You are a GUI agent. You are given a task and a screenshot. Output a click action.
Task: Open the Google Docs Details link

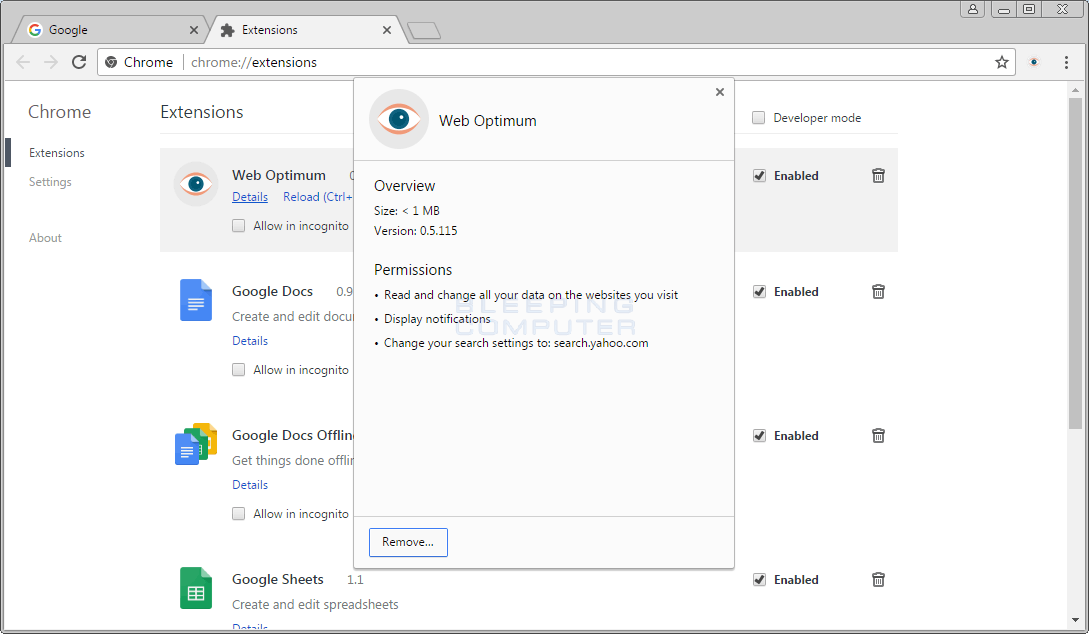tap(250, 340)
